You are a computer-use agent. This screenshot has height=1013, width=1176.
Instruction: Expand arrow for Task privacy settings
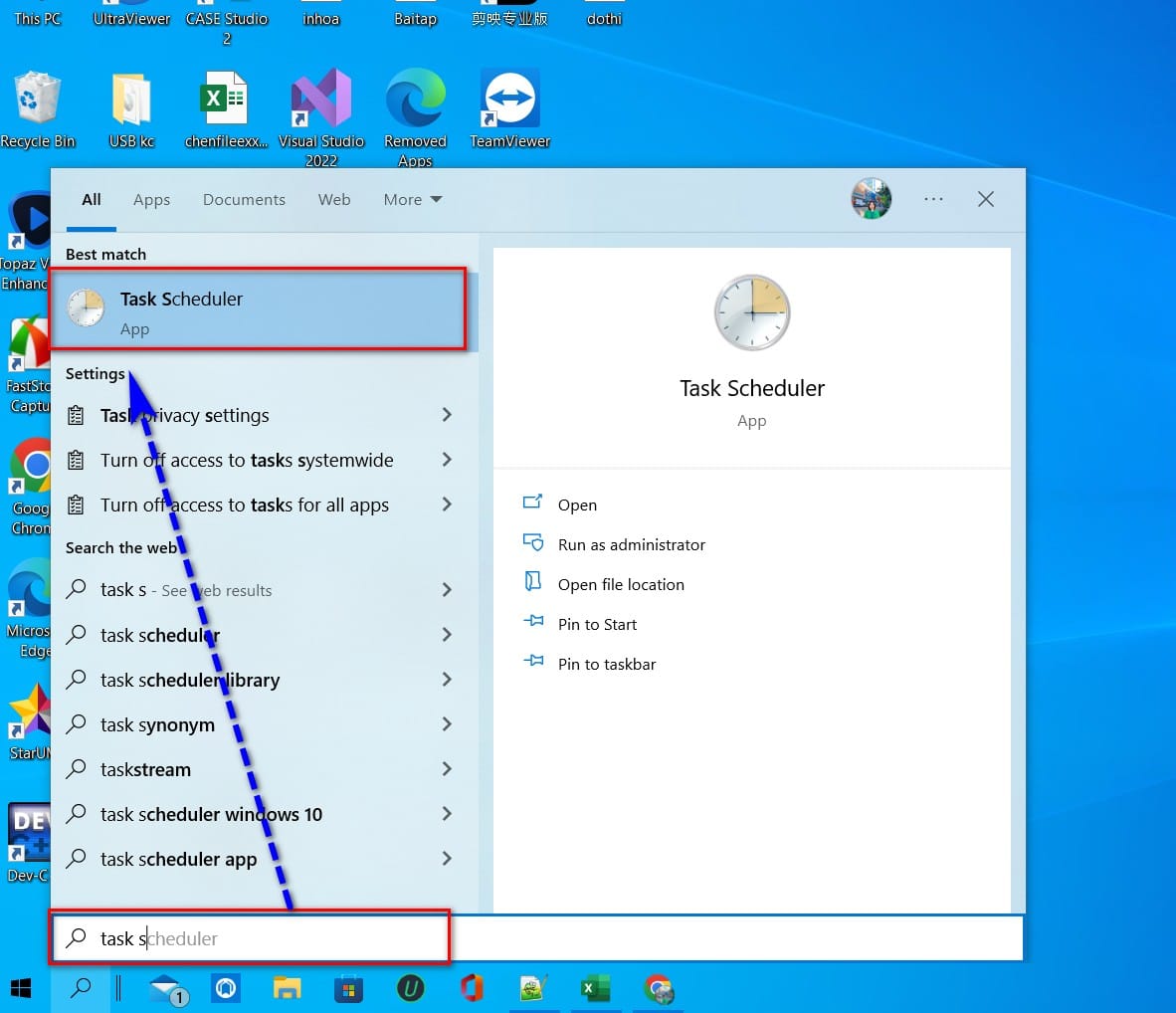click(447, 415)
